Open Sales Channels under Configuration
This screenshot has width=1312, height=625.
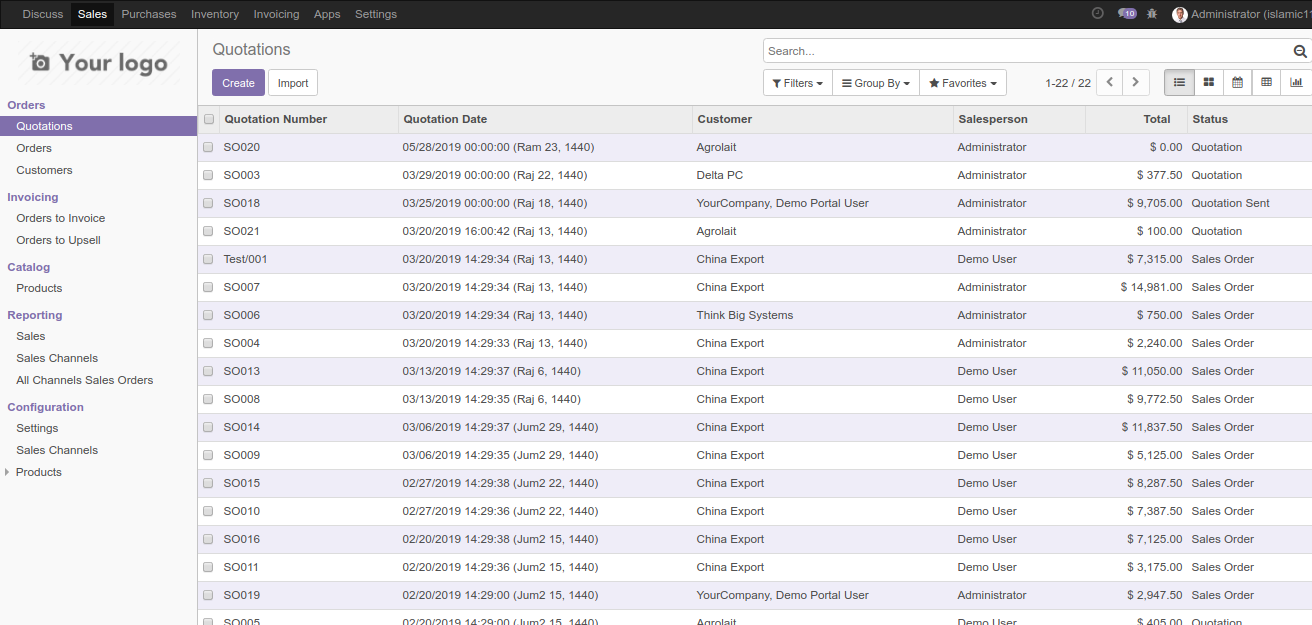click(x=57, y=450)
